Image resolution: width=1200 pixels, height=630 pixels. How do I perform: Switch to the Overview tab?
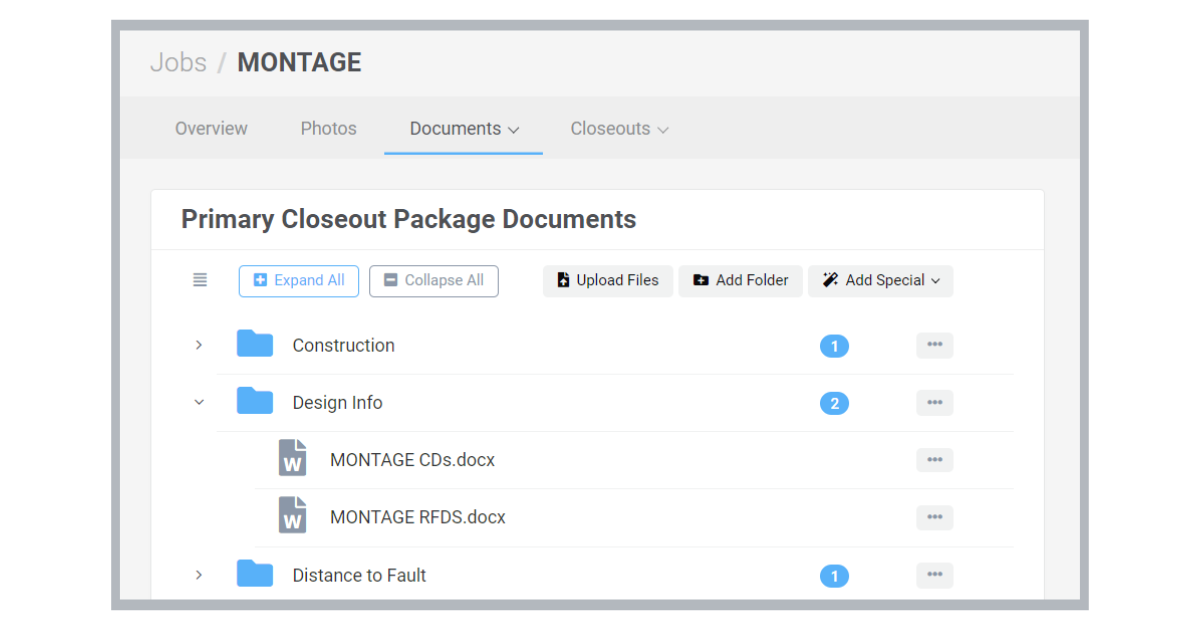tap(211, 128)
